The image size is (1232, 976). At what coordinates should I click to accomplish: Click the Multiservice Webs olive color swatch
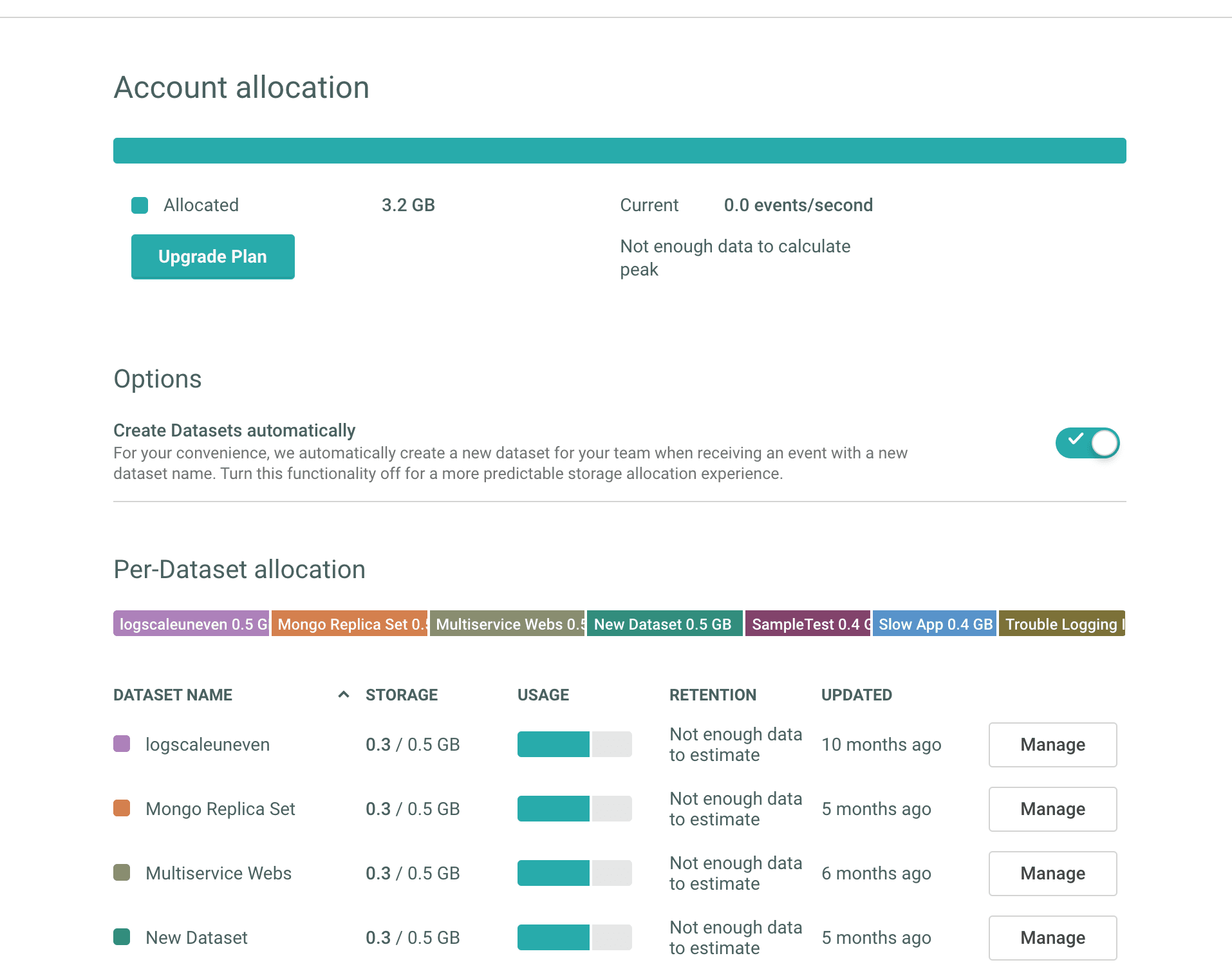click(x=122, y=873)
